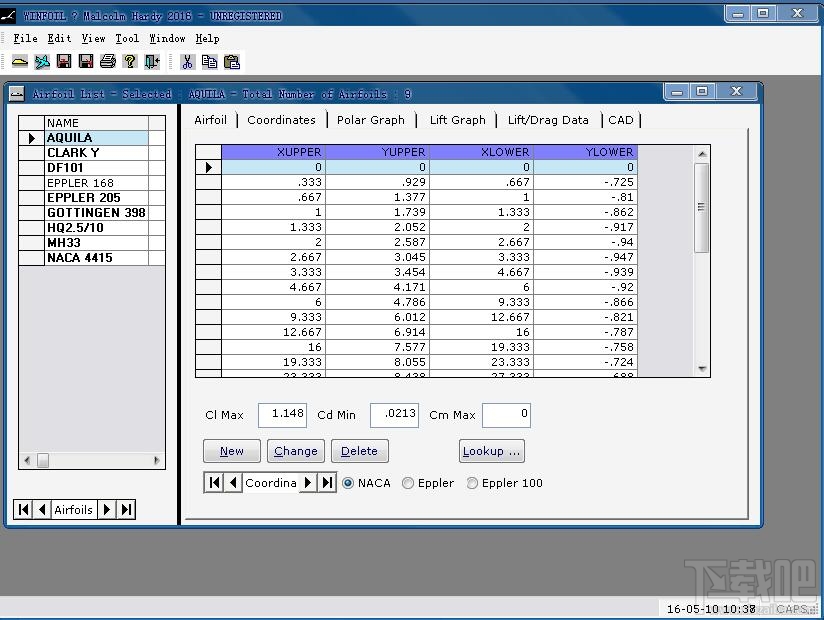Image resolution: width=824 pixels, height=620 pixels.
Task: Choose the Eppler option
Action: click(x=408, y=483)
